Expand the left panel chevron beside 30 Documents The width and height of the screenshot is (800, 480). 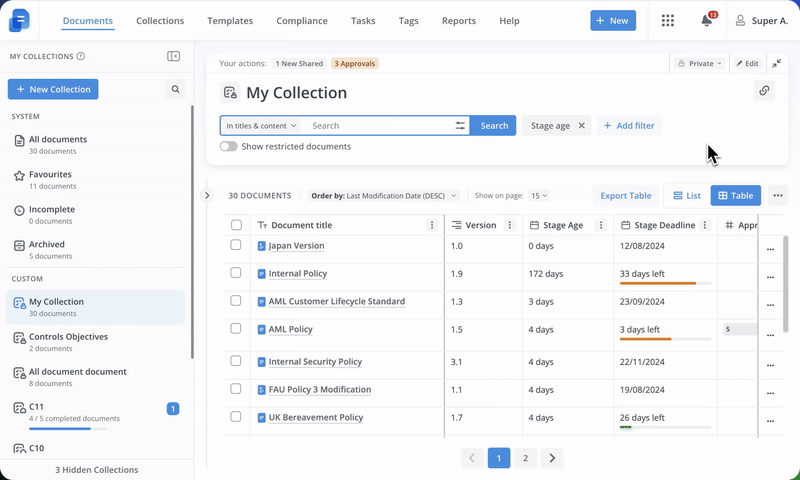[207, 195]
